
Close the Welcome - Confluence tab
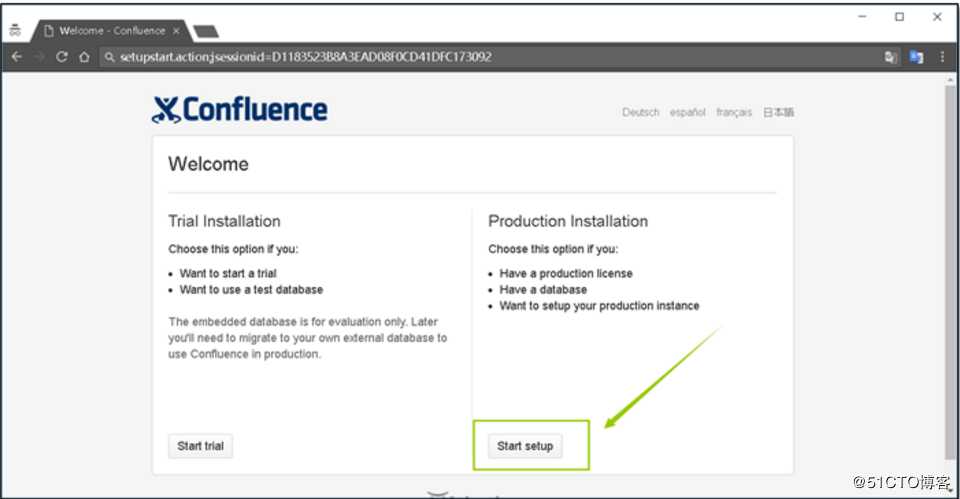[176, 31]
